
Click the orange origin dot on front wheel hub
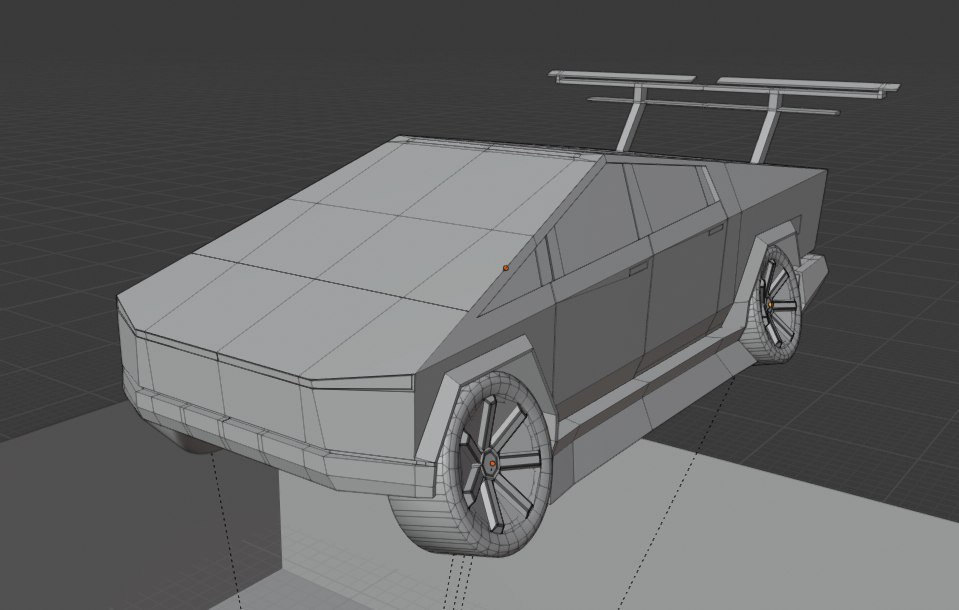coord(492,464)
